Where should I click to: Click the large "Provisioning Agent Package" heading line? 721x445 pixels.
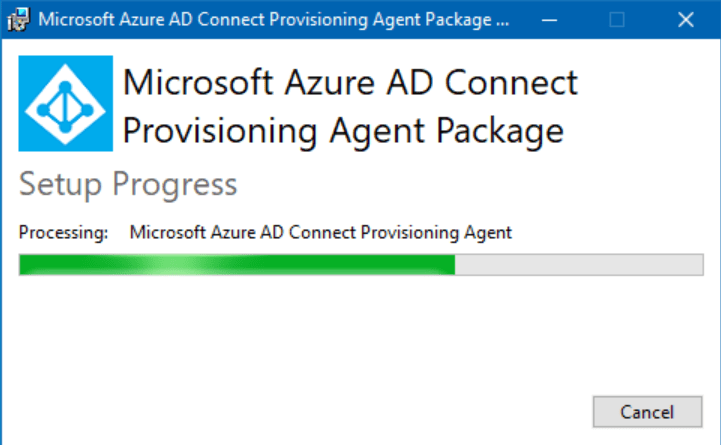(x=343, y=132)
